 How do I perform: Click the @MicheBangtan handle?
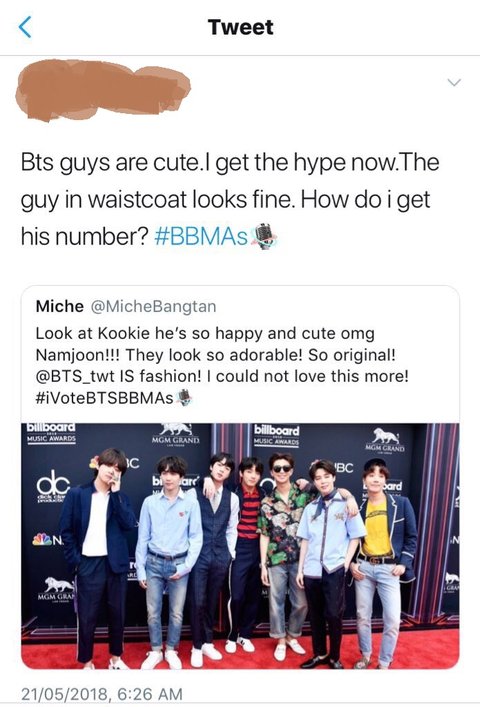click(x=154, y=307)
